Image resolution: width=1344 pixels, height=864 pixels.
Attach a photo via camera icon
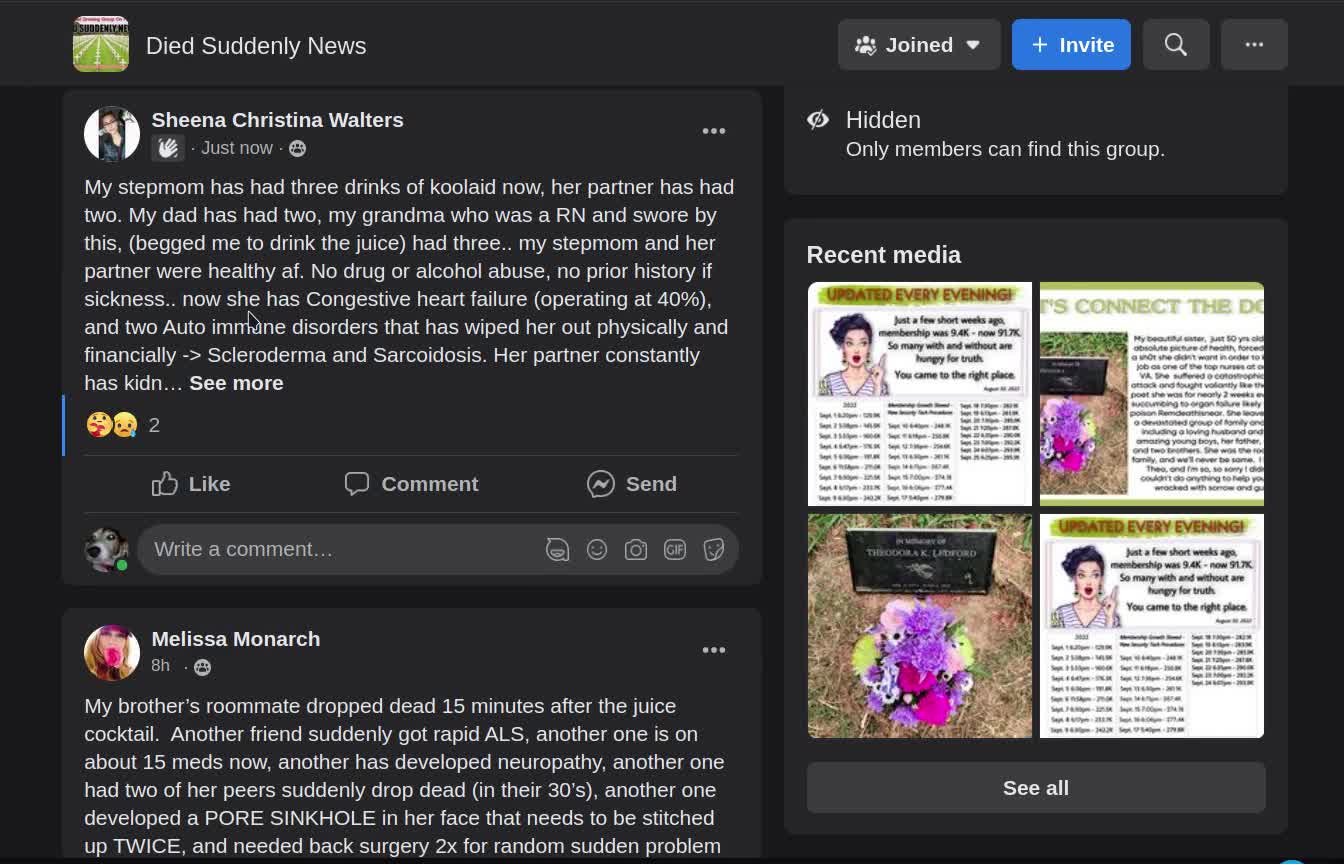pos(636,549)
